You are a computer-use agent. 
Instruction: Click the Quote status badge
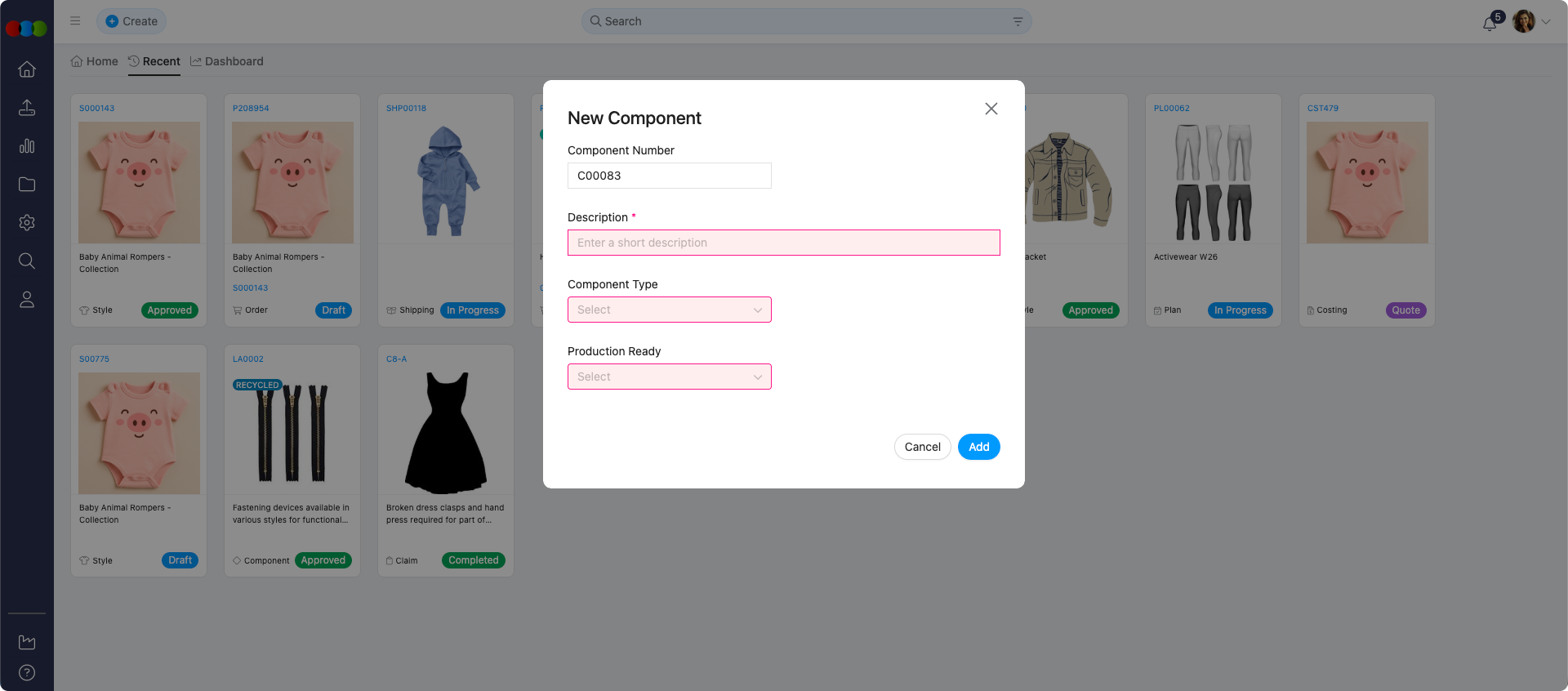pos(1406,310)
